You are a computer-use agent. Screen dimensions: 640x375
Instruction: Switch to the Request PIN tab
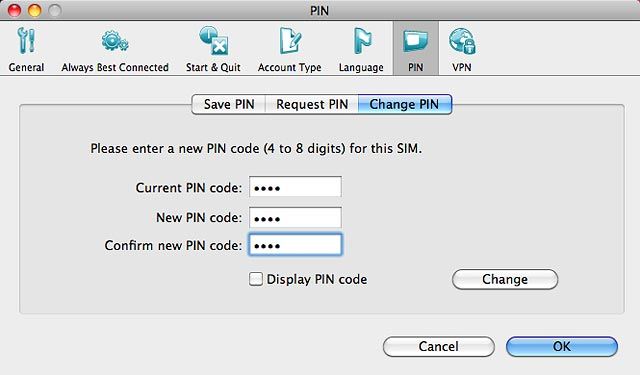coord(312,104)
